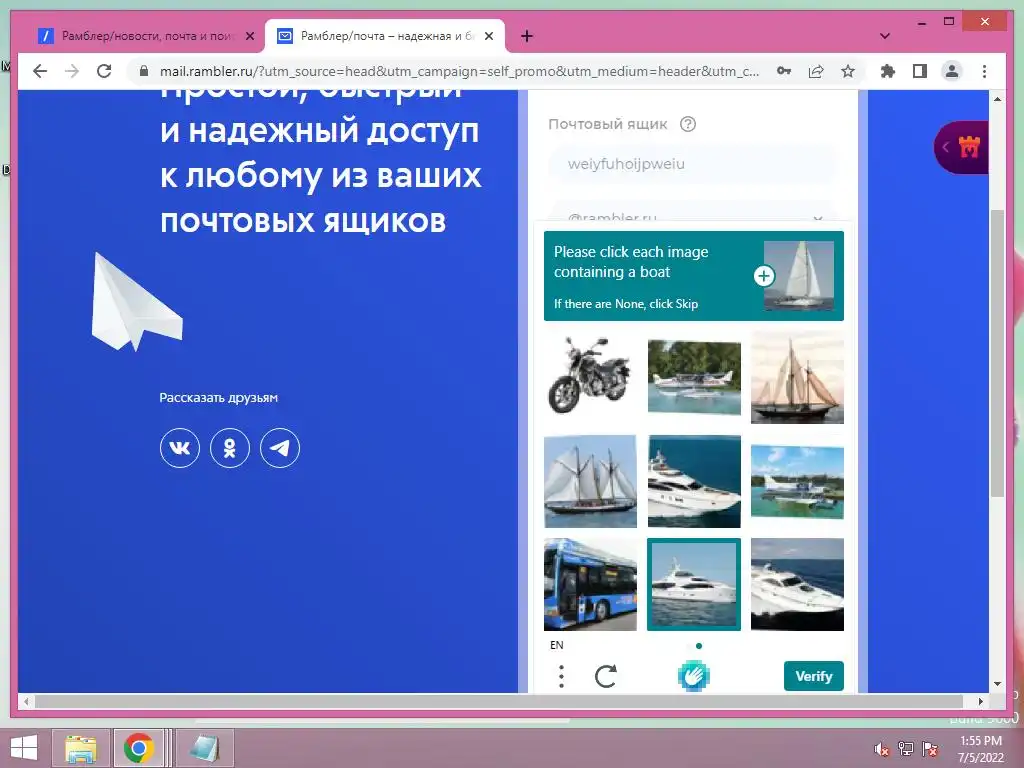View site security padlock info

click(144, 71)
